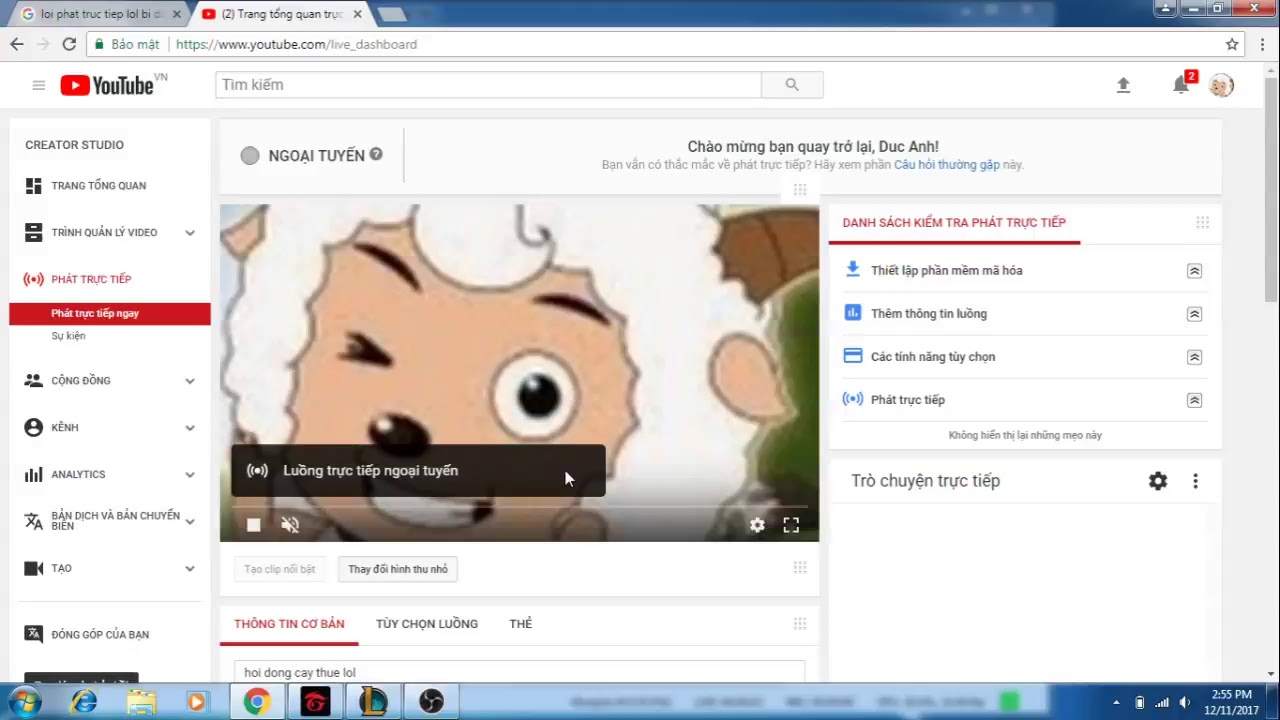Screen dimensions: 1280x720
Task: Expand 'Bản dịch và bản chuyển biên' section
Action: 190,521
